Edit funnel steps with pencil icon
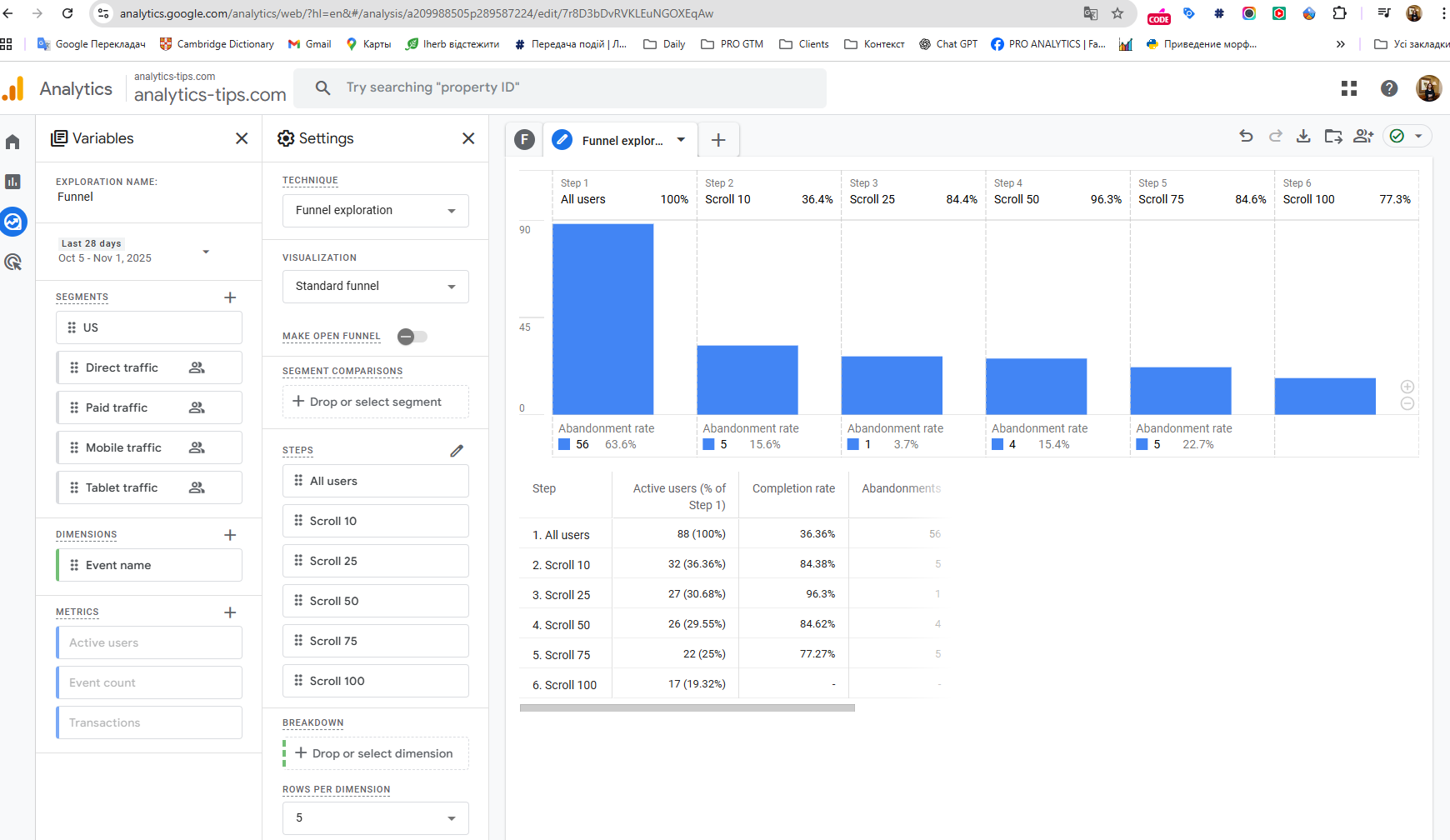This screenshot has height=840, width=1450. (x=457, y=451)
